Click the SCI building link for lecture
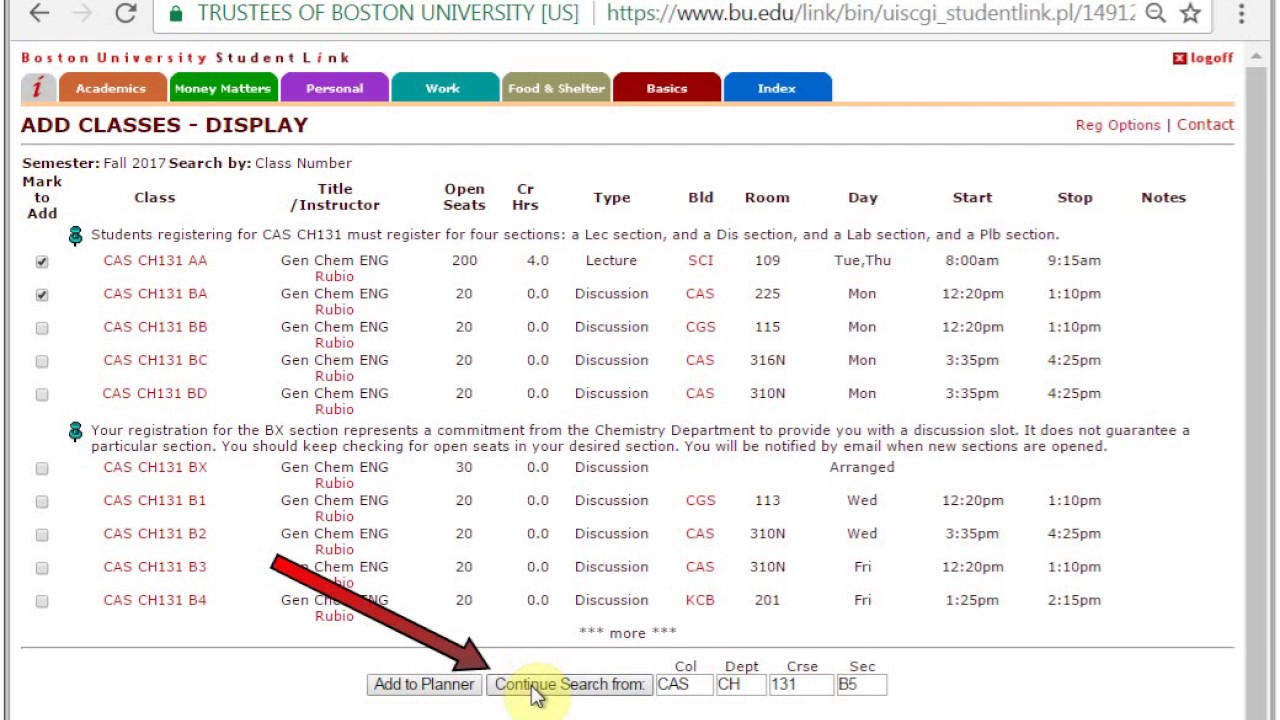The image size is (1280, 720). click(x=700, y=260)
